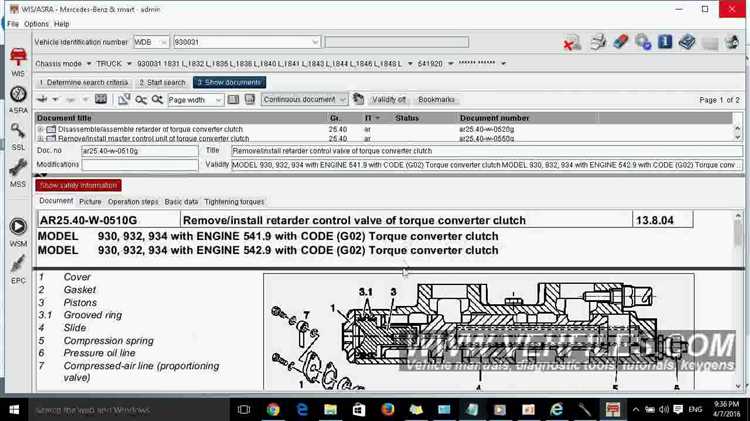Open the asterisks field dropdown arrow
The height and width of the screenshot is (421, 750).
[x=503, y=64]
